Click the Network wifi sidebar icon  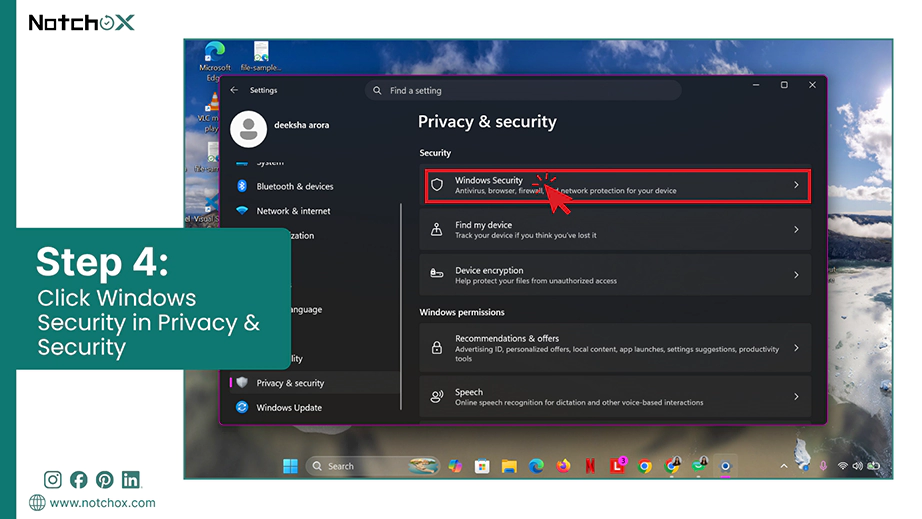point(242,210)
